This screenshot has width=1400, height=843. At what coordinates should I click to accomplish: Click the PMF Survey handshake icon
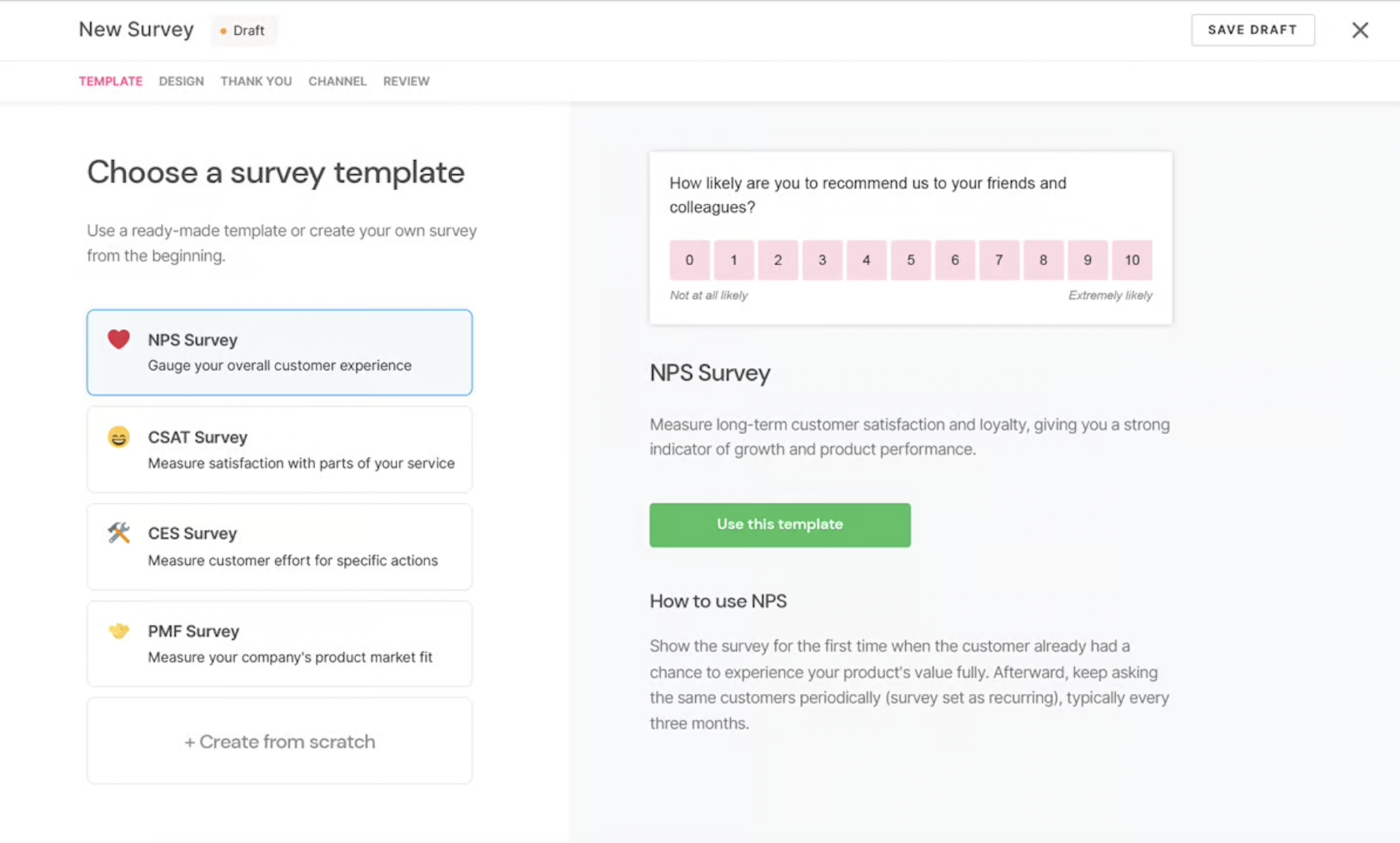[119, 630]
